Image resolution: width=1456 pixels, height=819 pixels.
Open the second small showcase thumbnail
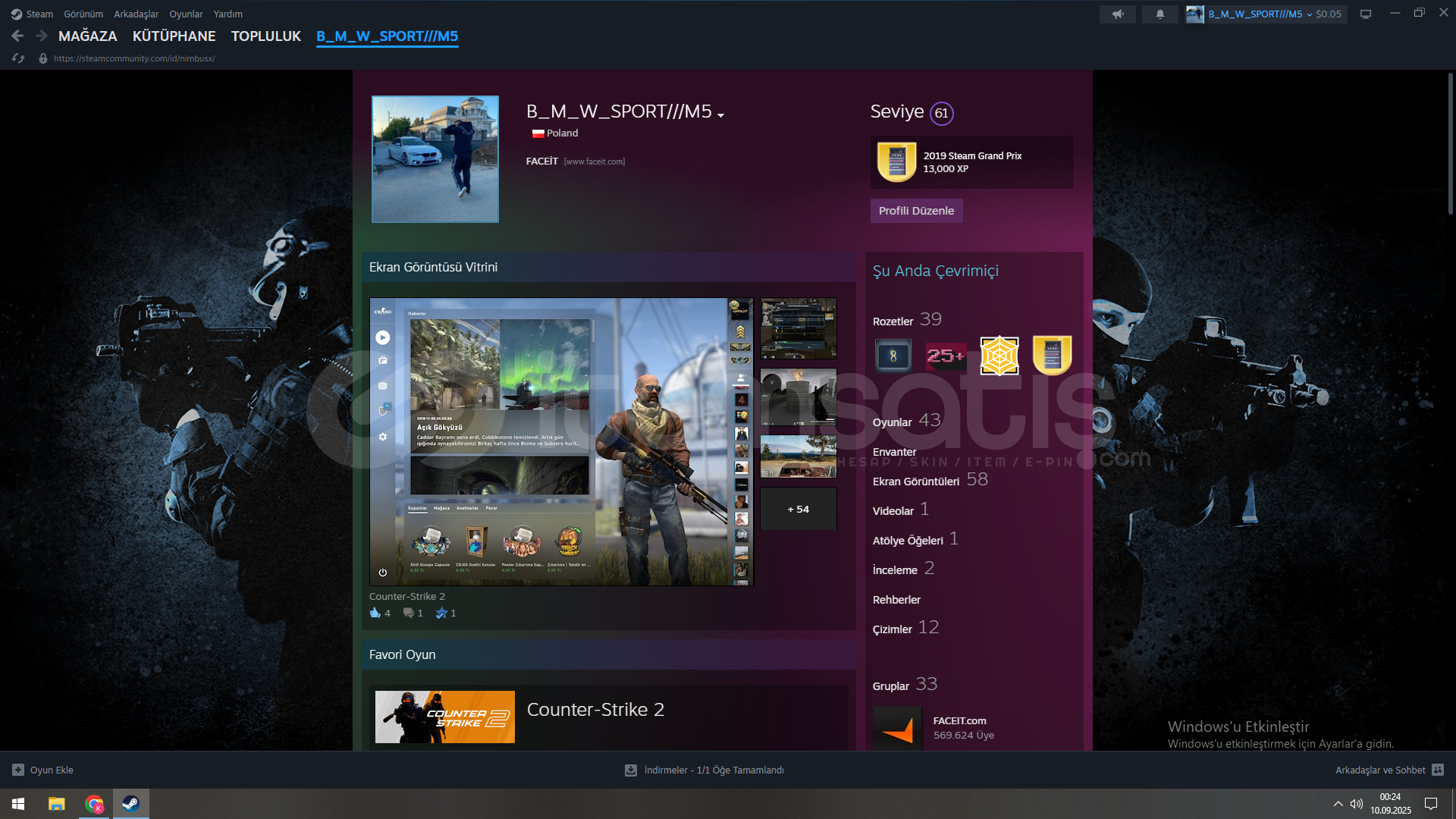(x=799, y=397)
